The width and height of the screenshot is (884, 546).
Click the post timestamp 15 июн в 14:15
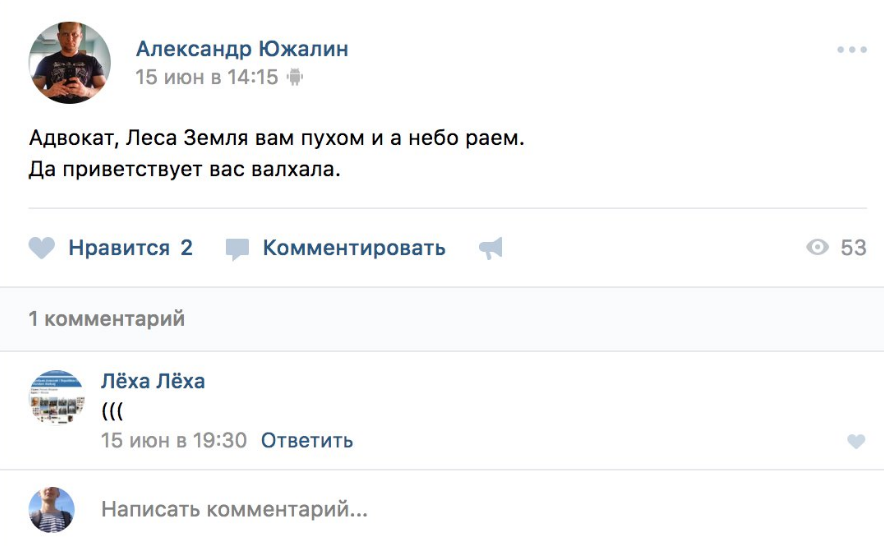(207, 77)
